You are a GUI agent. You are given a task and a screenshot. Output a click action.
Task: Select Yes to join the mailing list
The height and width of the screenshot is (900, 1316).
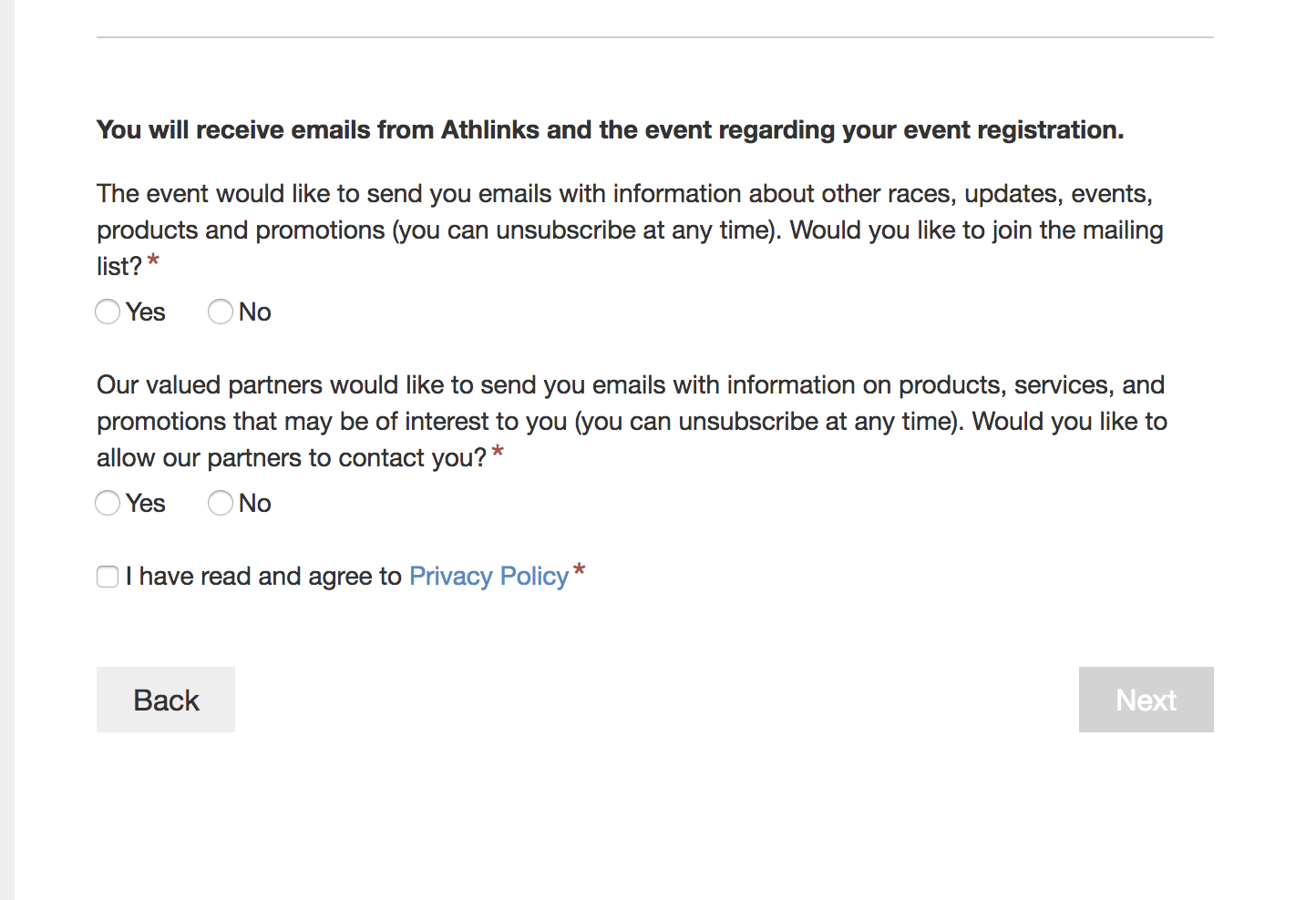pos(108,312)
